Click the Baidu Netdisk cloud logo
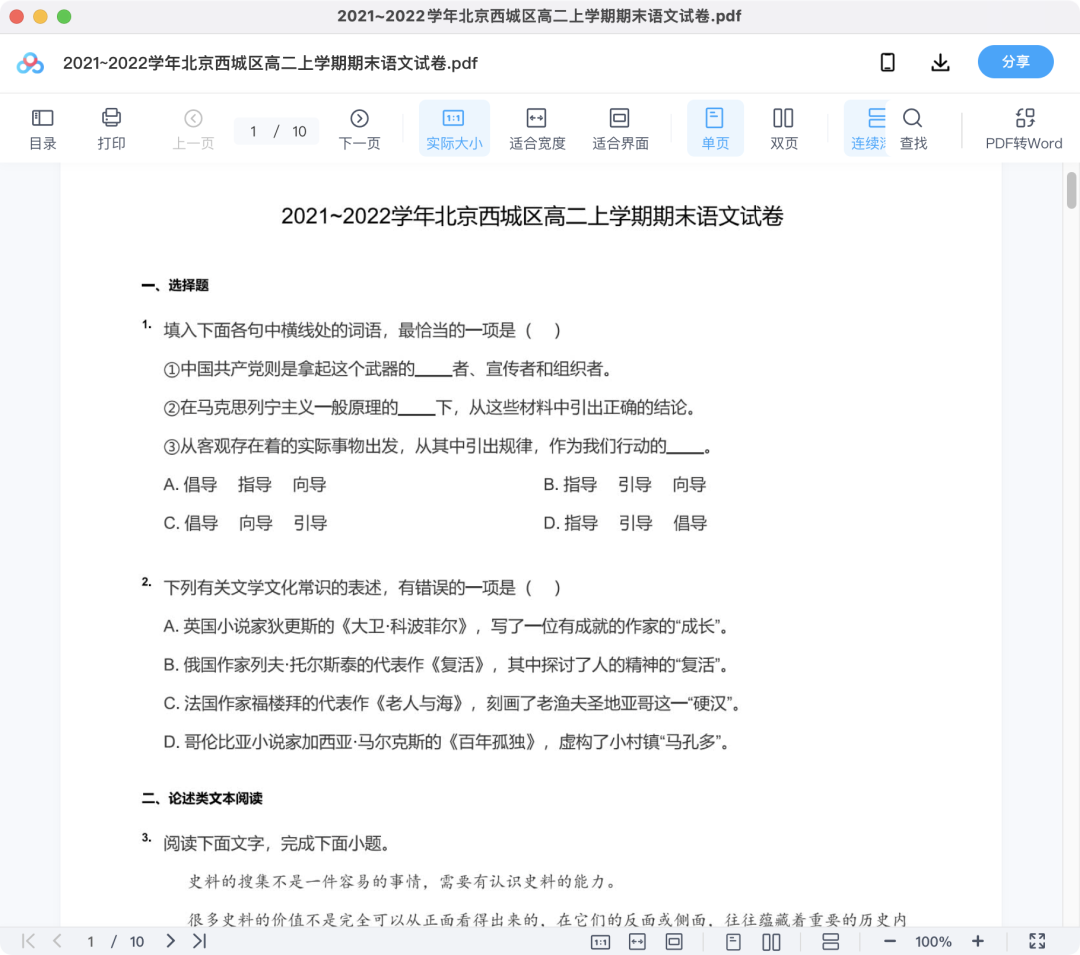The image size is (1080, 955). point(30,63)
